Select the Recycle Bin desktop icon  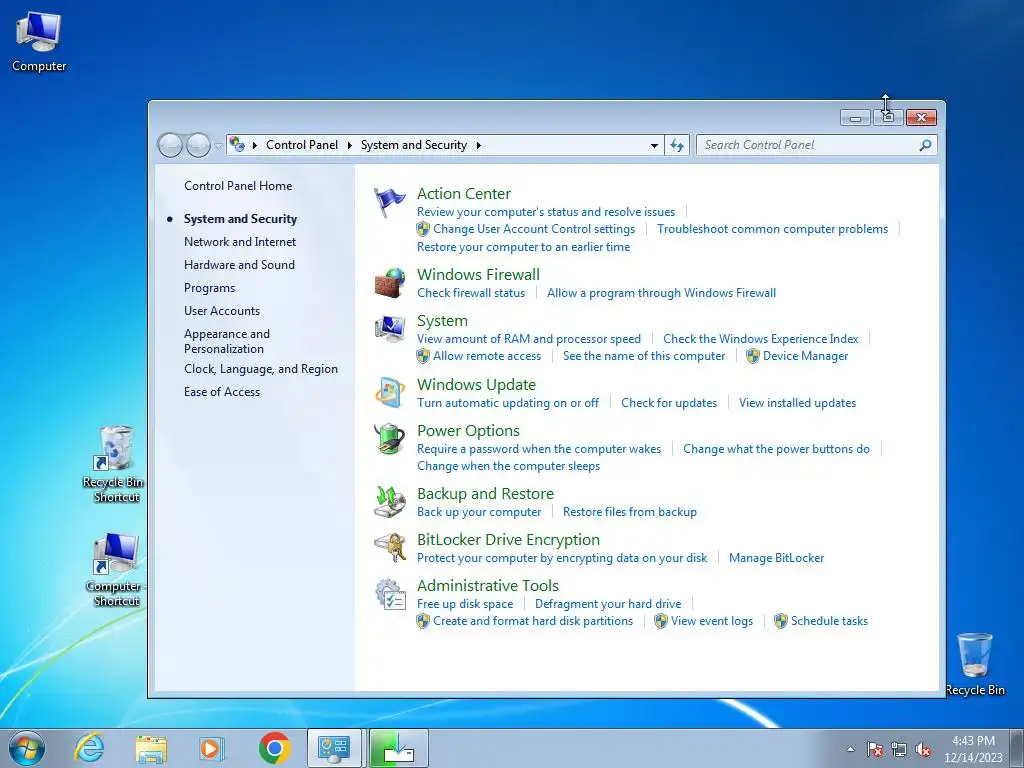[x=975, y=664]
